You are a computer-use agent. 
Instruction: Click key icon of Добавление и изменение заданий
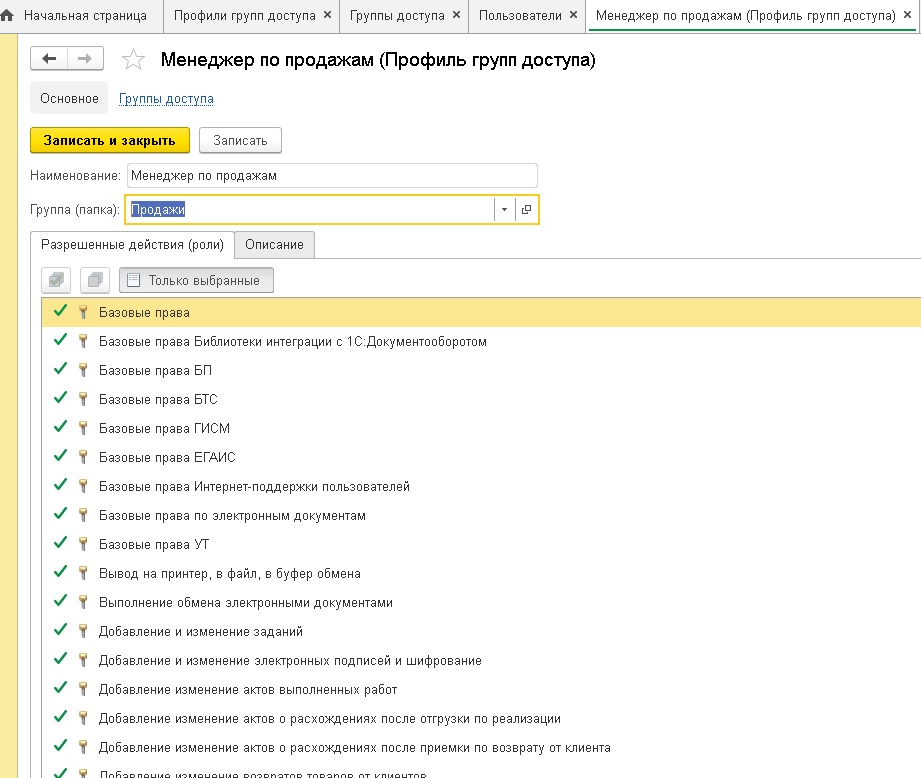83,631
